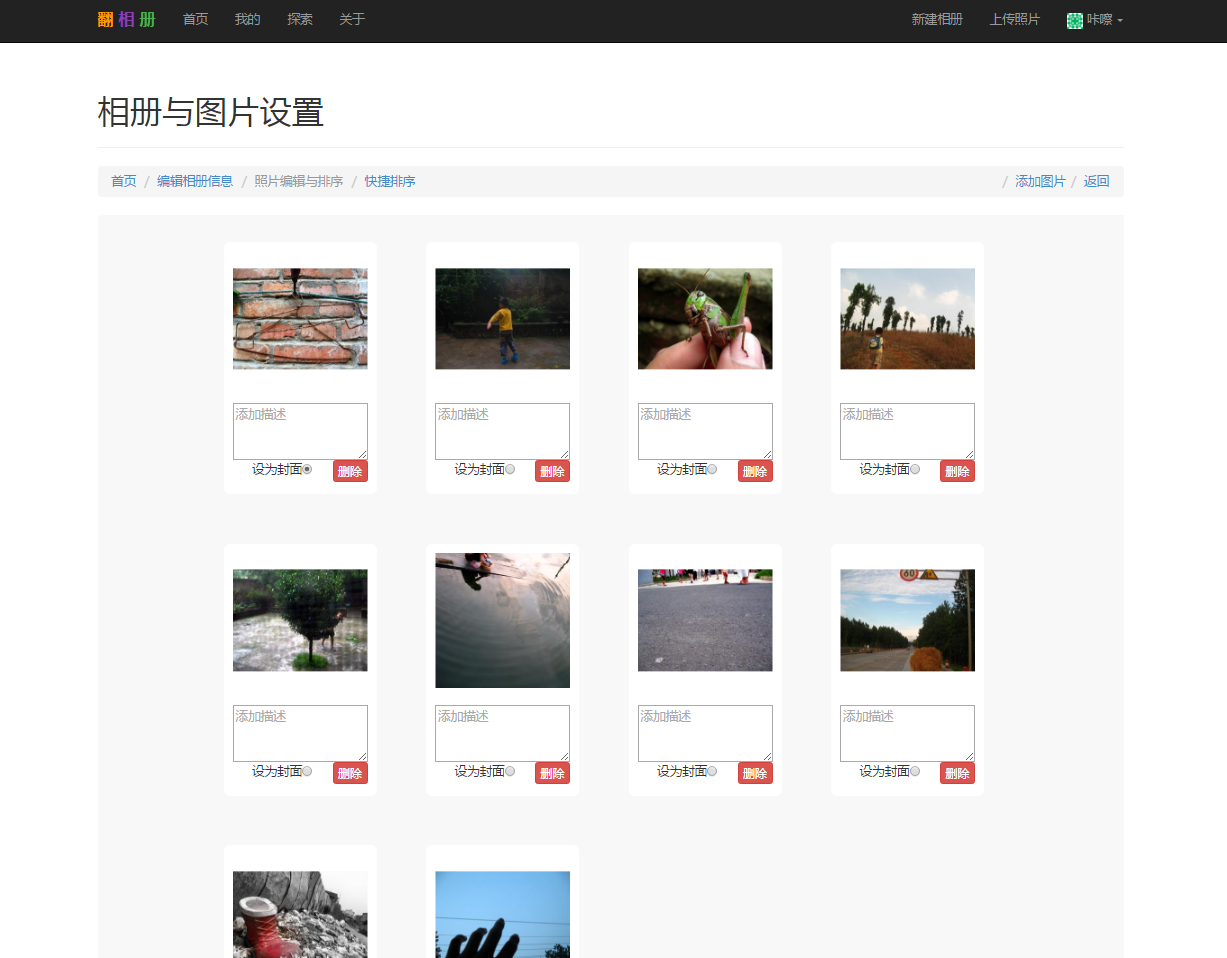The height and width of the screenshot is (958, 1227).
Task: Click the 添加图片 link
Action: 1040,181
